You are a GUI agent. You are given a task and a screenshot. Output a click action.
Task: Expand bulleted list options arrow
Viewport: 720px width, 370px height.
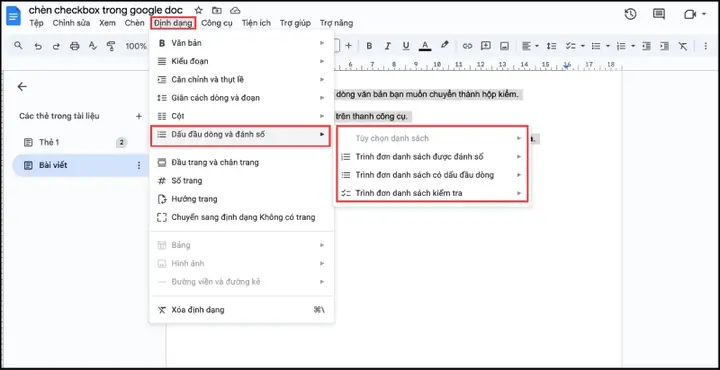coord(608,46)
